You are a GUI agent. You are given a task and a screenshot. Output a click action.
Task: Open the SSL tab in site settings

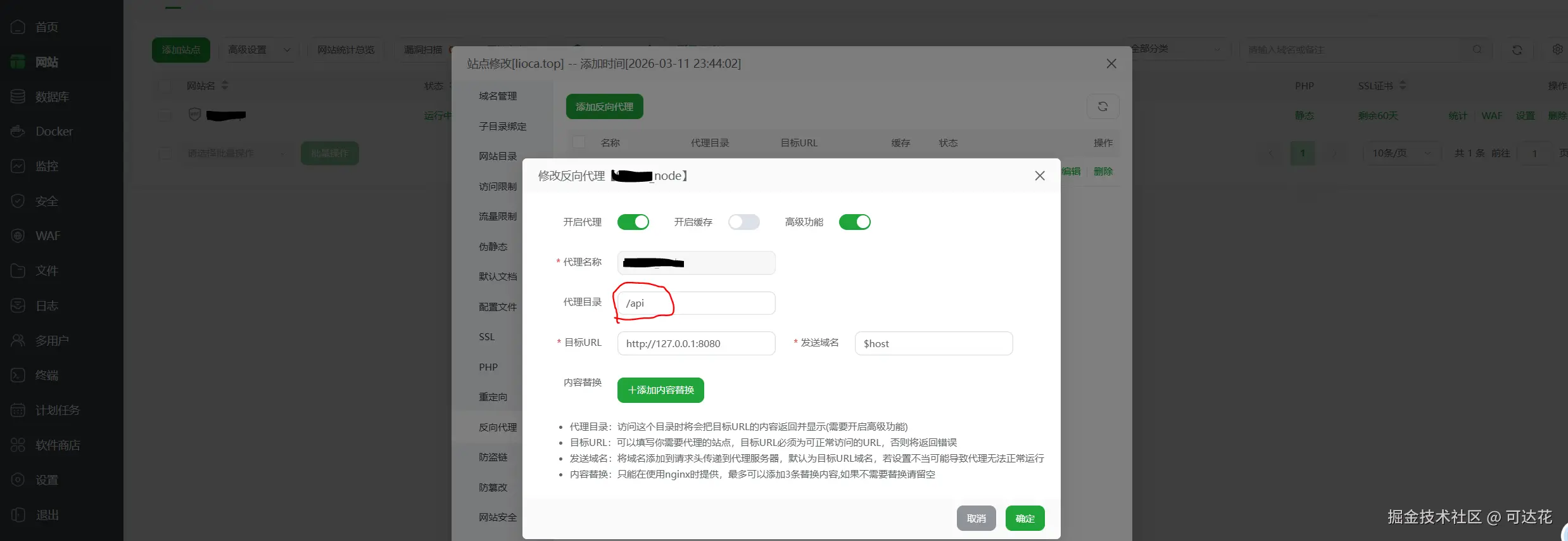486,336
